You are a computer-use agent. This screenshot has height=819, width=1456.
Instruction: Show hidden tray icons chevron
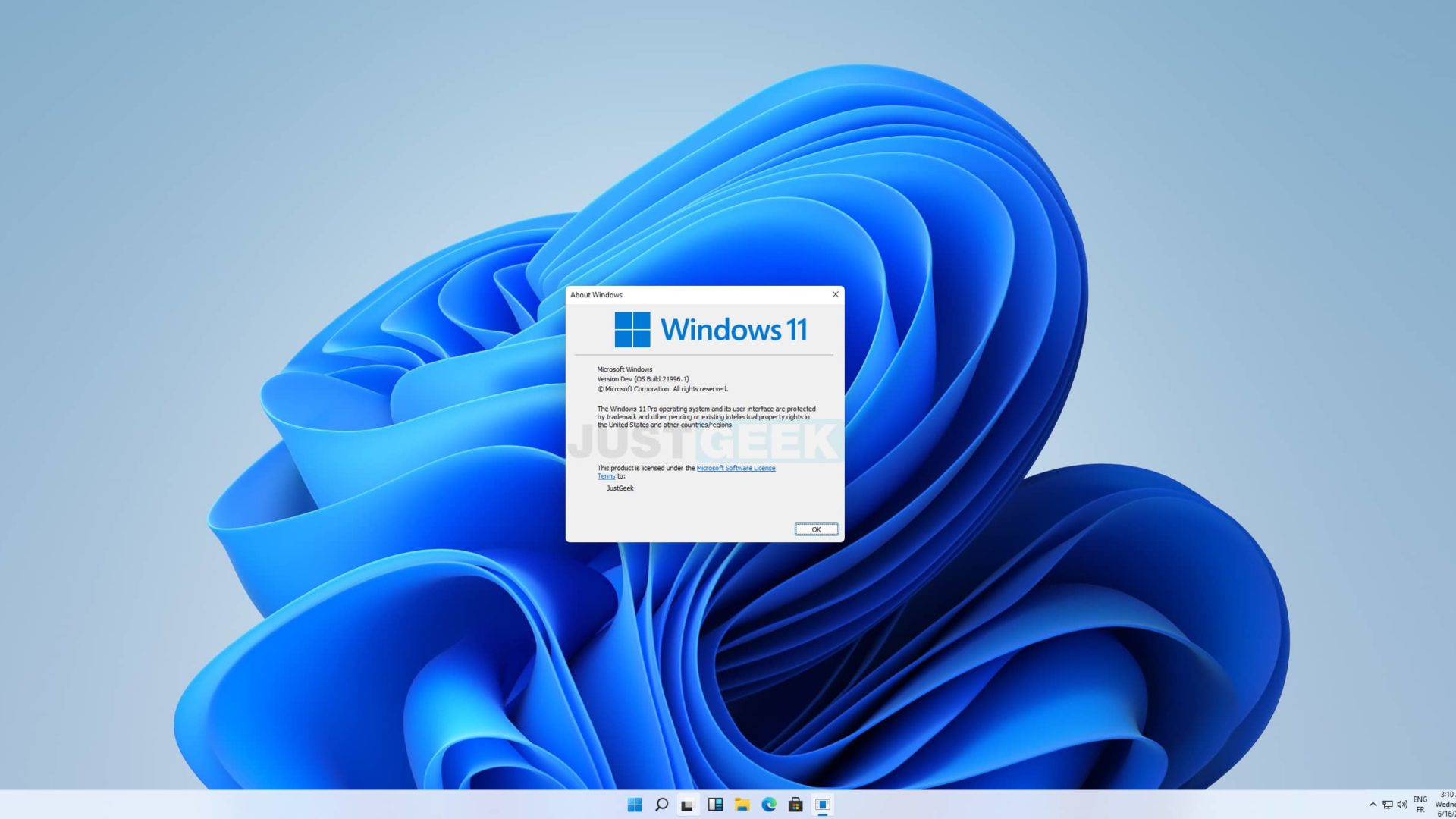pos(1373,805)
